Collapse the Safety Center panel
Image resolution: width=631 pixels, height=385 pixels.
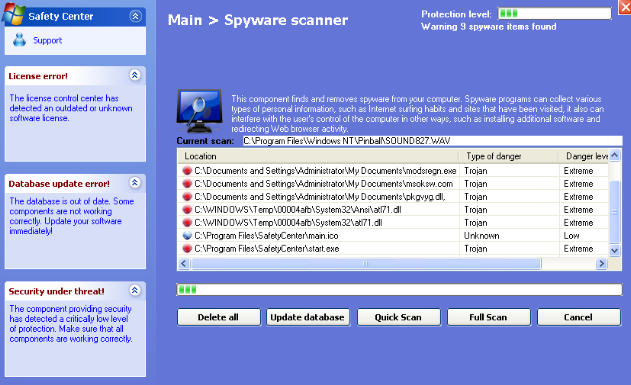[x=135, y=16]
